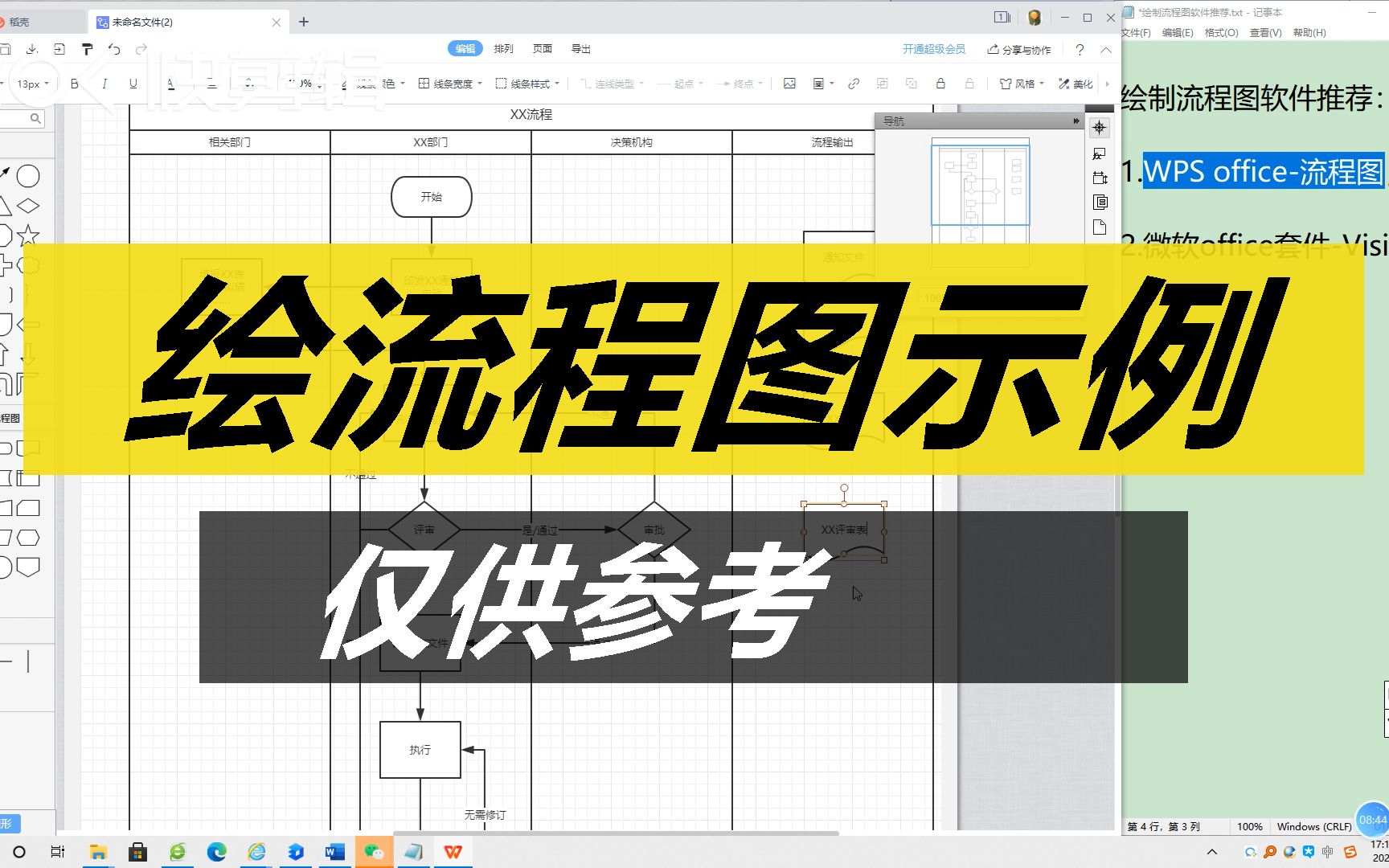Click the Redo arrow icon
This screenshot has width=1389, height=868.
tap(141, 50)
